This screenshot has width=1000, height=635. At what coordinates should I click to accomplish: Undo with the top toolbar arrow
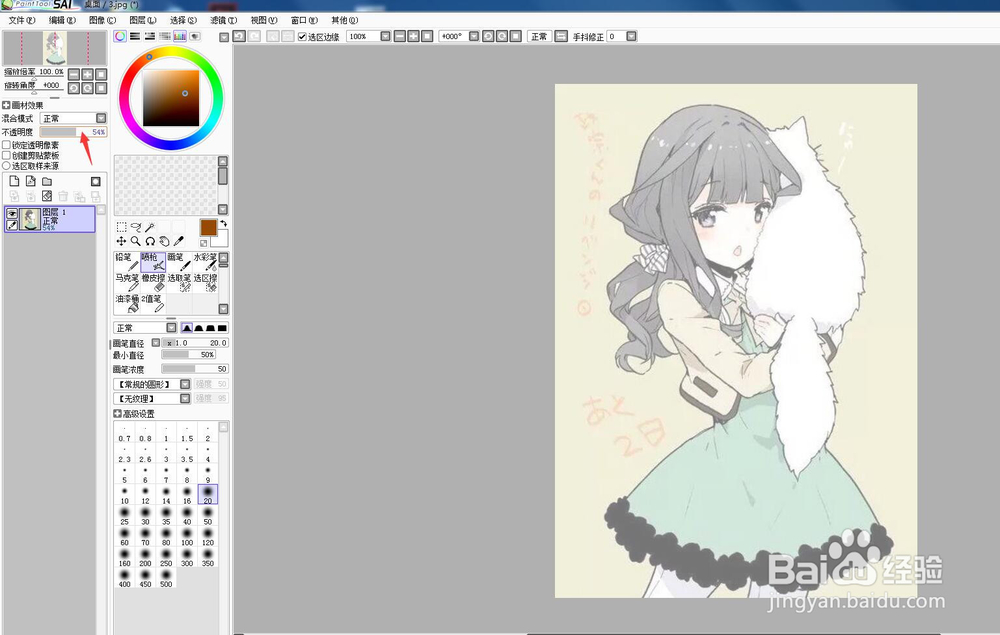tap(239, 36)
